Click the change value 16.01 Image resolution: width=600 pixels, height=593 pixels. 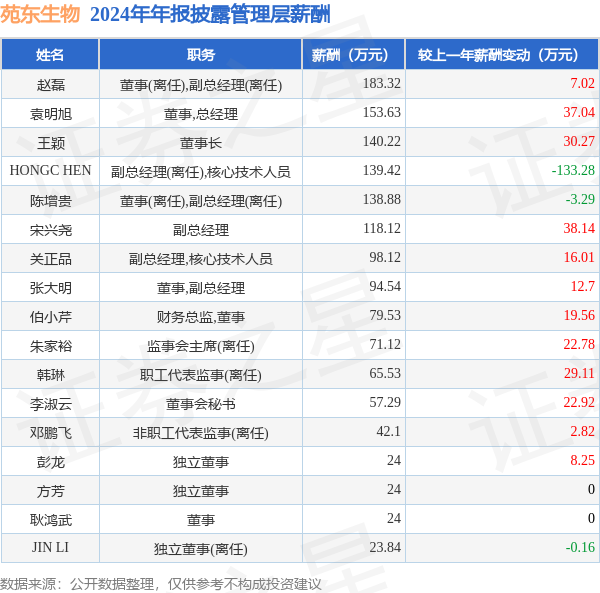coord(579,257)
